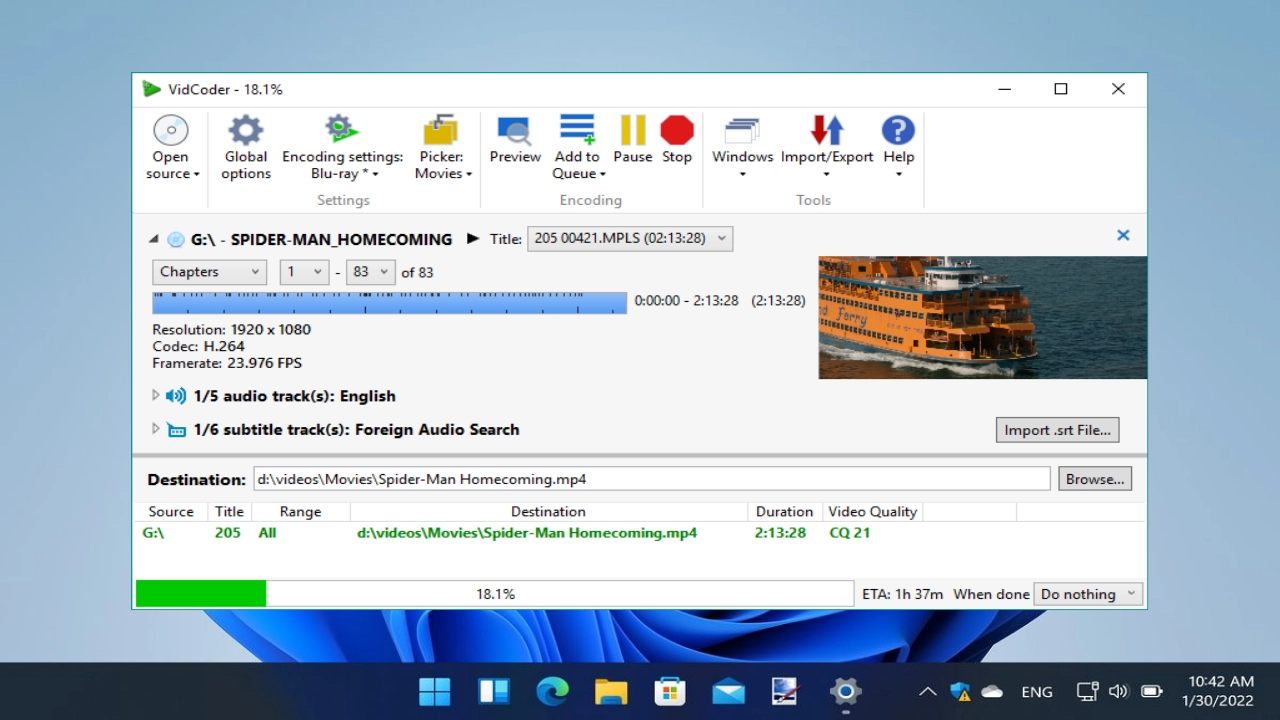Click the Video Quality column header
The image size is (1280, 720).
(x=872, y=512)
